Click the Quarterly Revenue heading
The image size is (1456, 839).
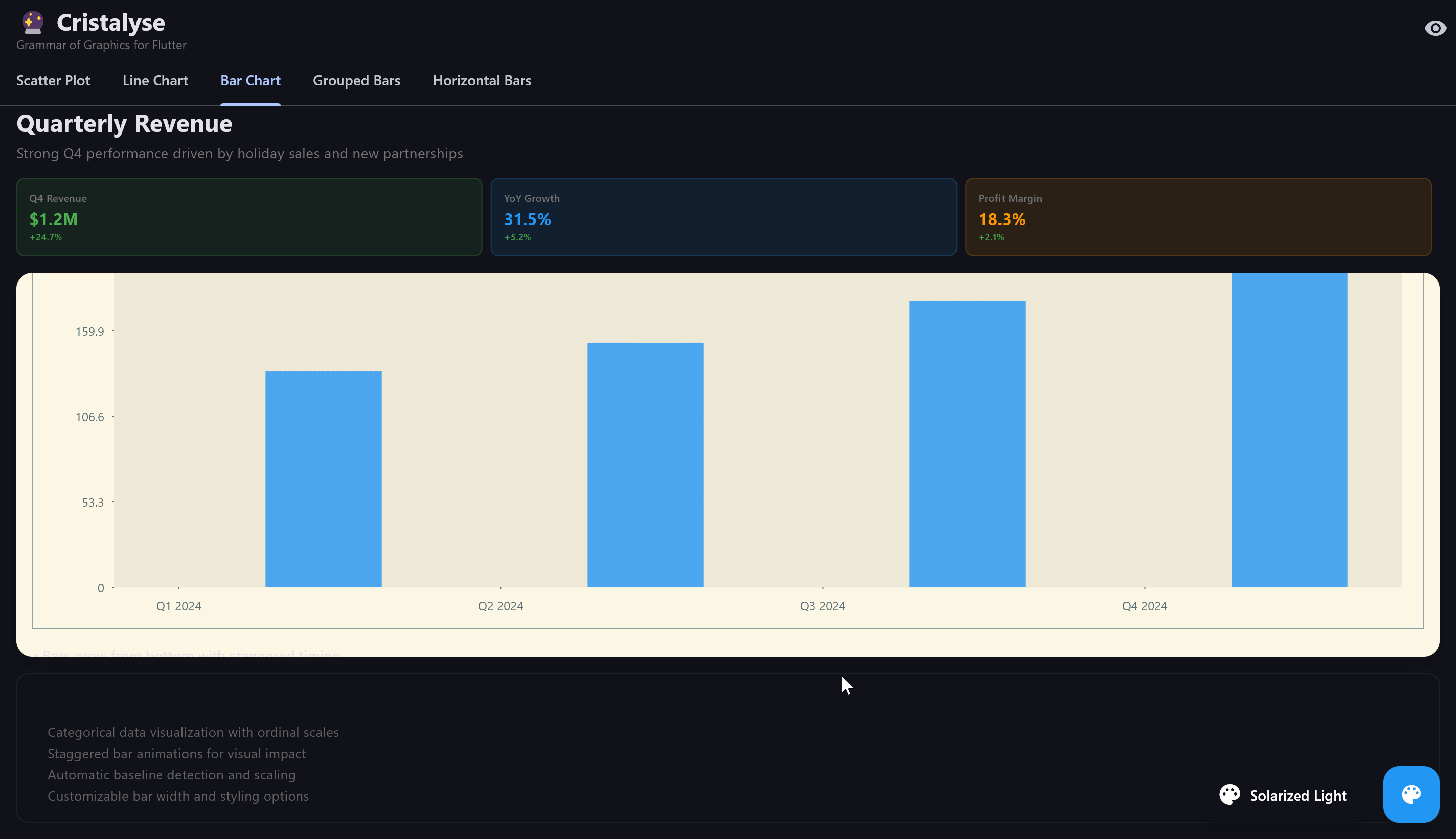tap(124, 124)
